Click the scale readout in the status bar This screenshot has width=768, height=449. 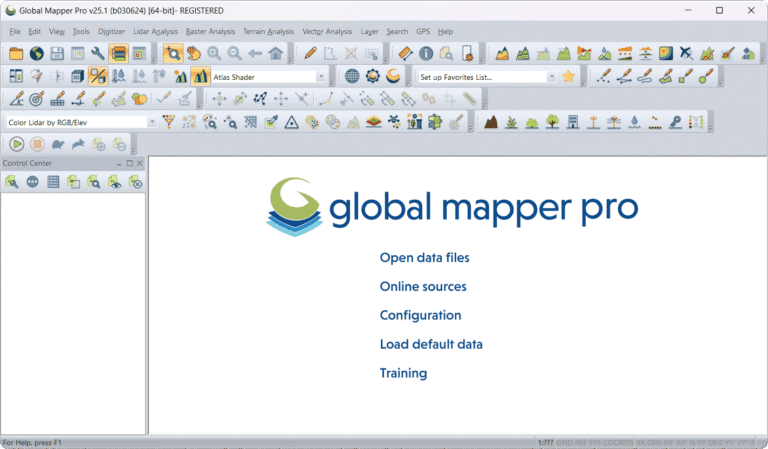tap(545, 442)
